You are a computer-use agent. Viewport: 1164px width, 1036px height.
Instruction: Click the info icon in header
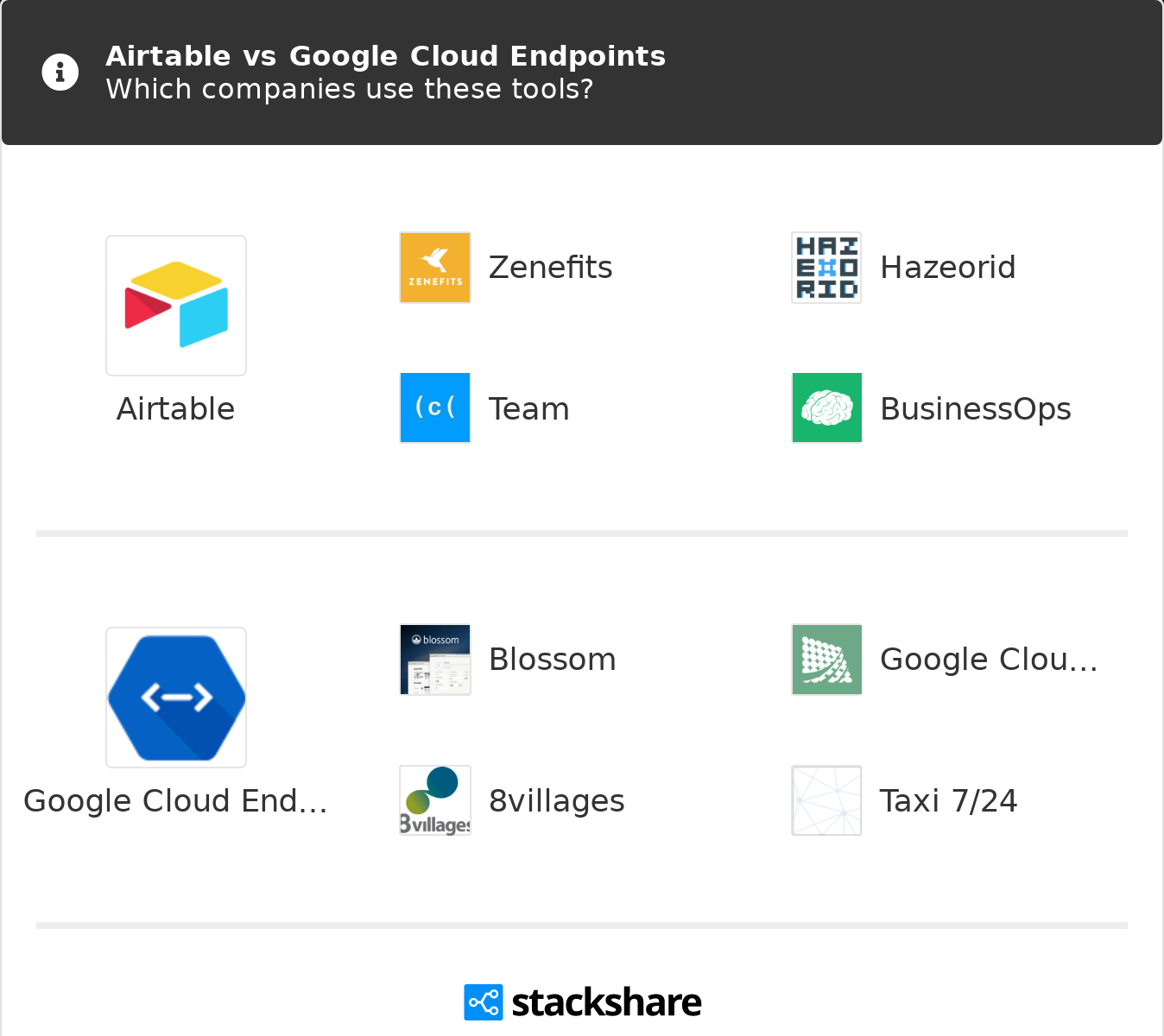click(x=60, y=73)
